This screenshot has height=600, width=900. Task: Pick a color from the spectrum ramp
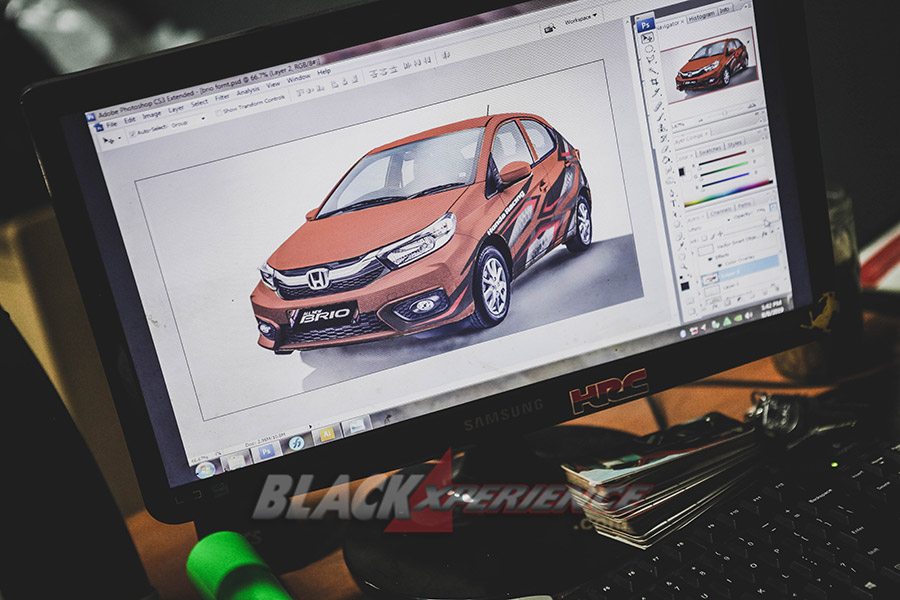click(728, 193)
